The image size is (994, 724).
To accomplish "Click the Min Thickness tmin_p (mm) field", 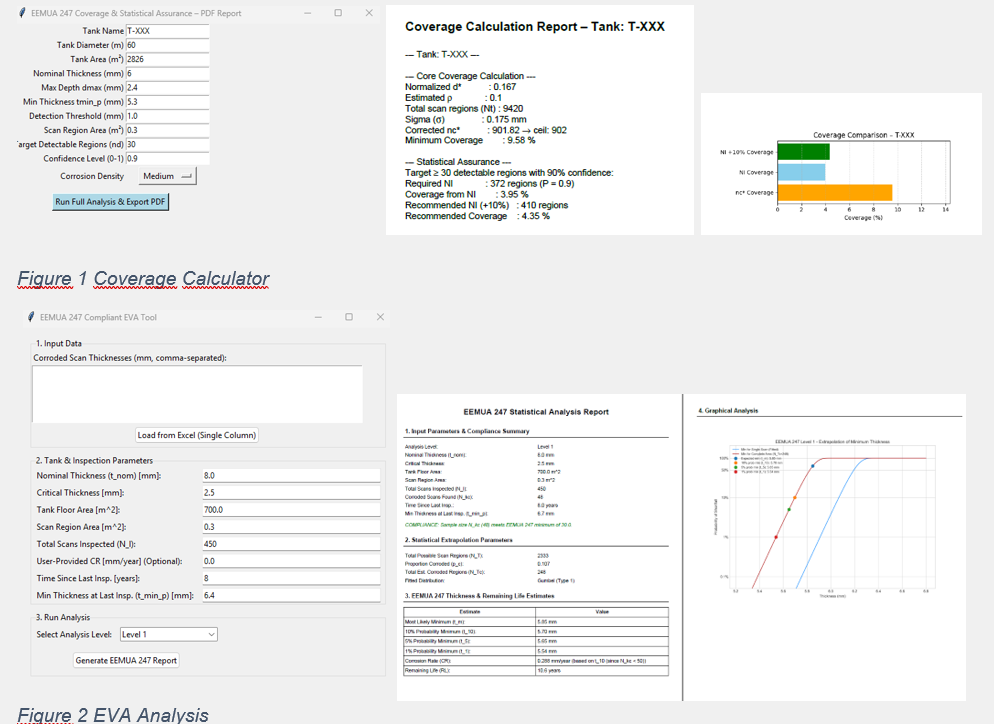I will [x=167, y=102].
